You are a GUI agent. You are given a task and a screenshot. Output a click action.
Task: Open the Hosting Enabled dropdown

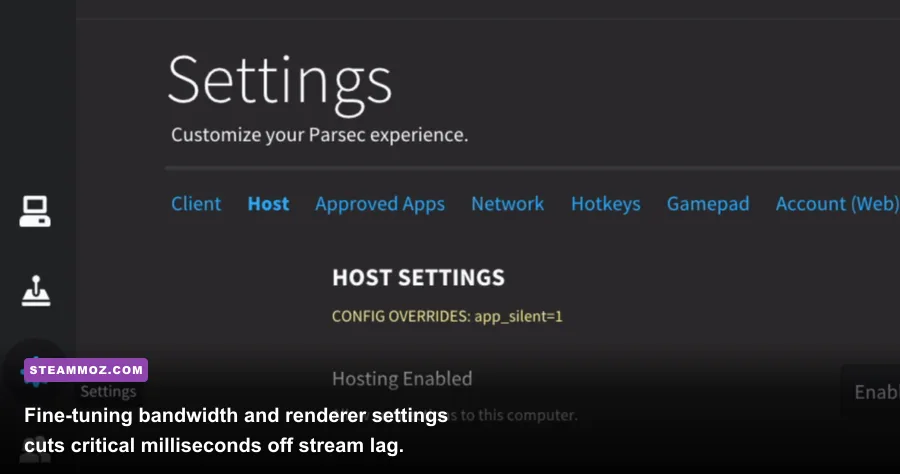pos(871,391)
